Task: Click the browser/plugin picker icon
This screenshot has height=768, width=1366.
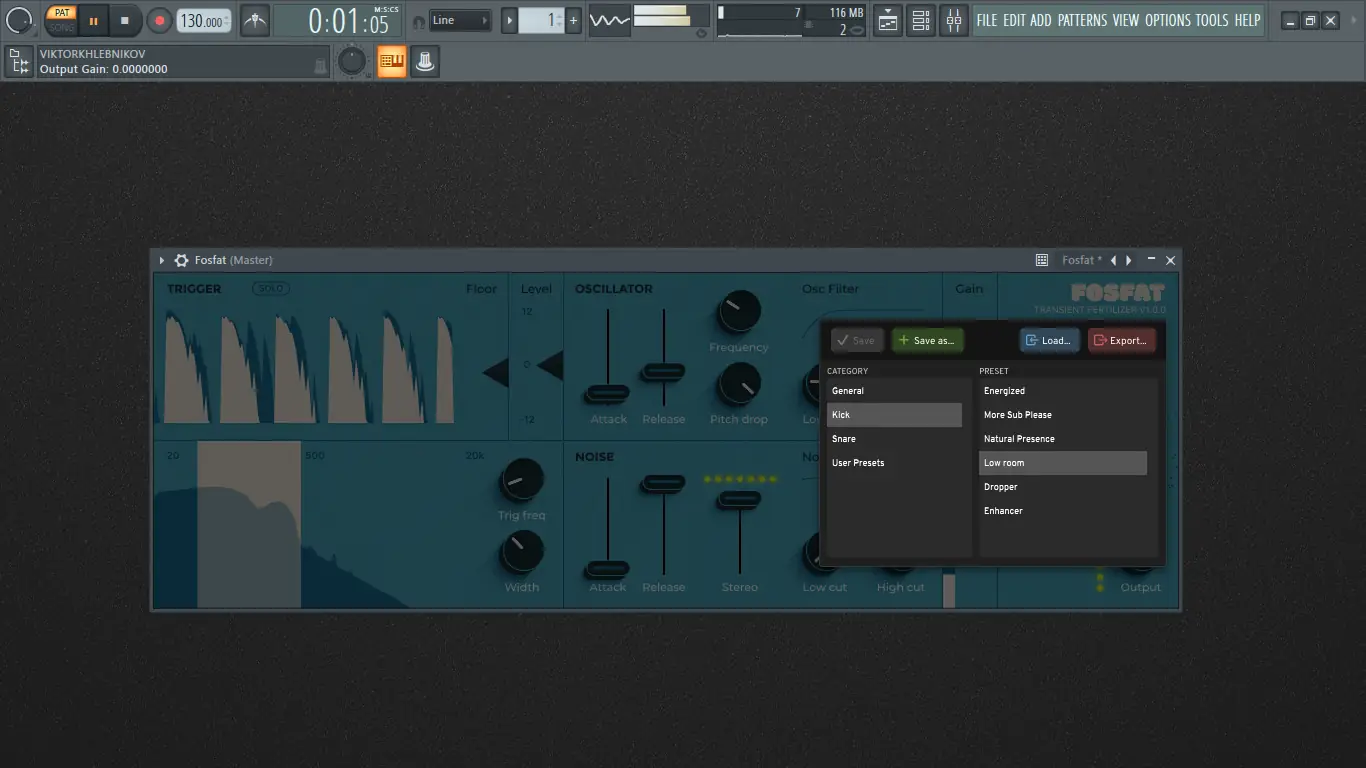Action: 18,62
